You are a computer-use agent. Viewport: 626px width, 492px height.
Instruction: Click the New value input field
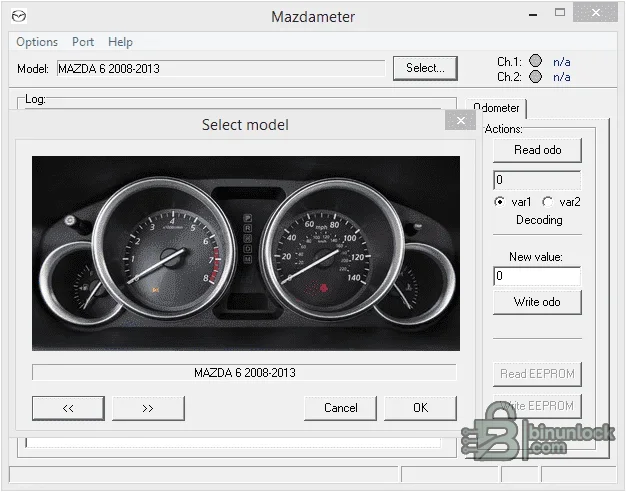537,276
